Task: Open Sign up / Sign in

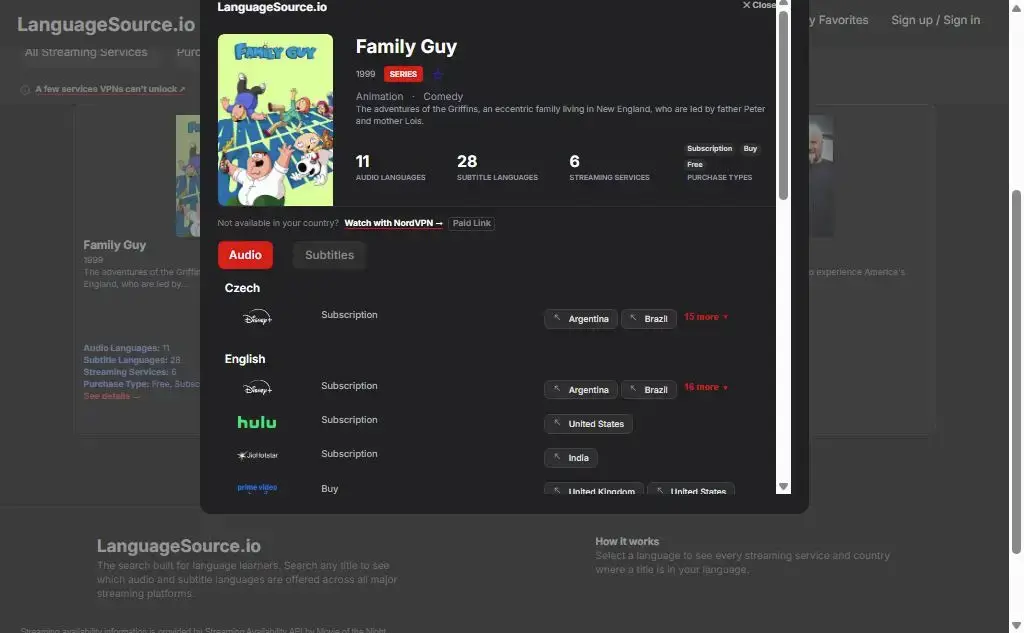Action: point(935,20)
